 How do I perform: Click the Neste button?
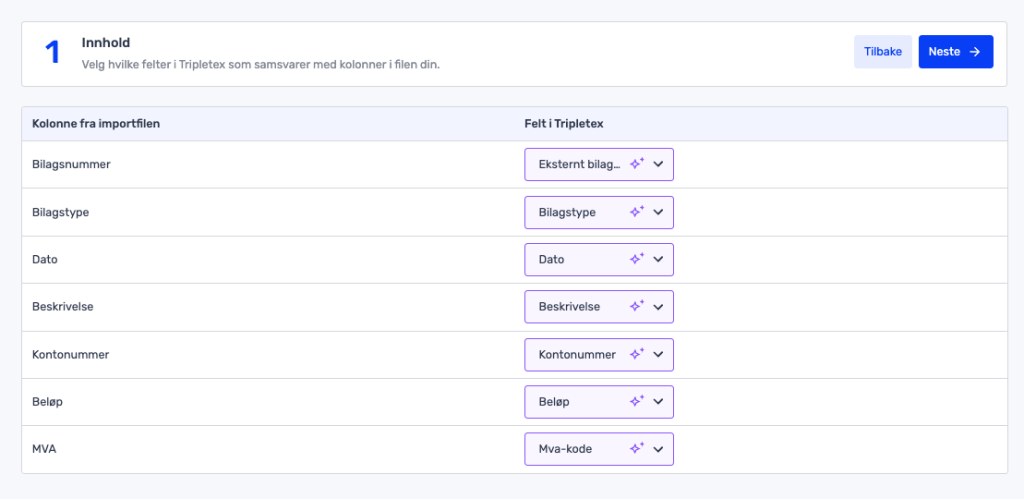[955, 52]
